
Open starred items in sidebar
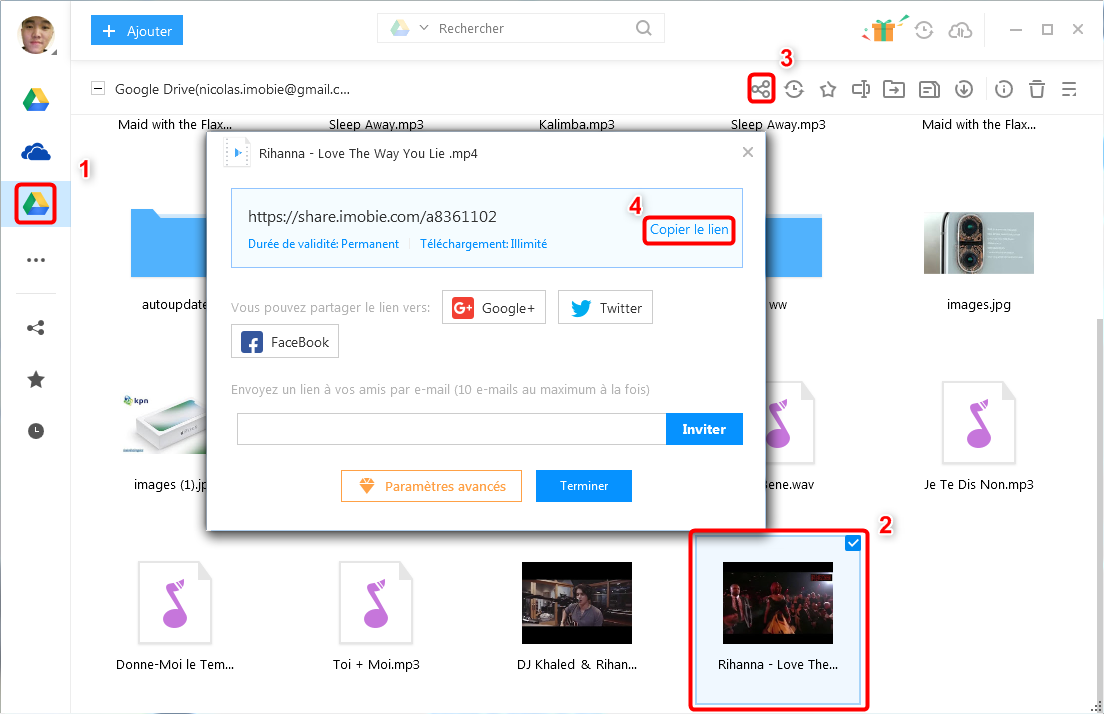coord(36,380)
